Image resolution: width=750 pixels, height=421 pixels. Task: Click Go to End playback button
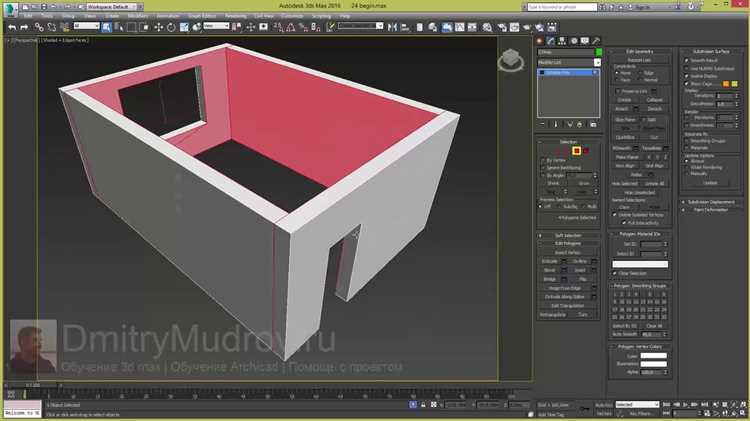point(704,405)
